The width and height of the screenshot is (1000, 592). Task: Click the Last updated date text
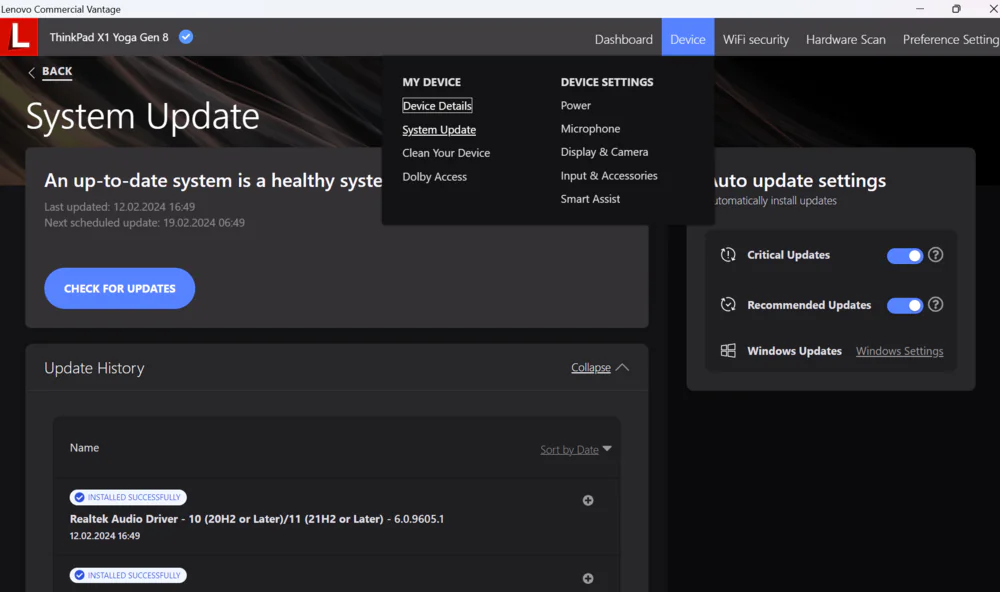(119, 207)
